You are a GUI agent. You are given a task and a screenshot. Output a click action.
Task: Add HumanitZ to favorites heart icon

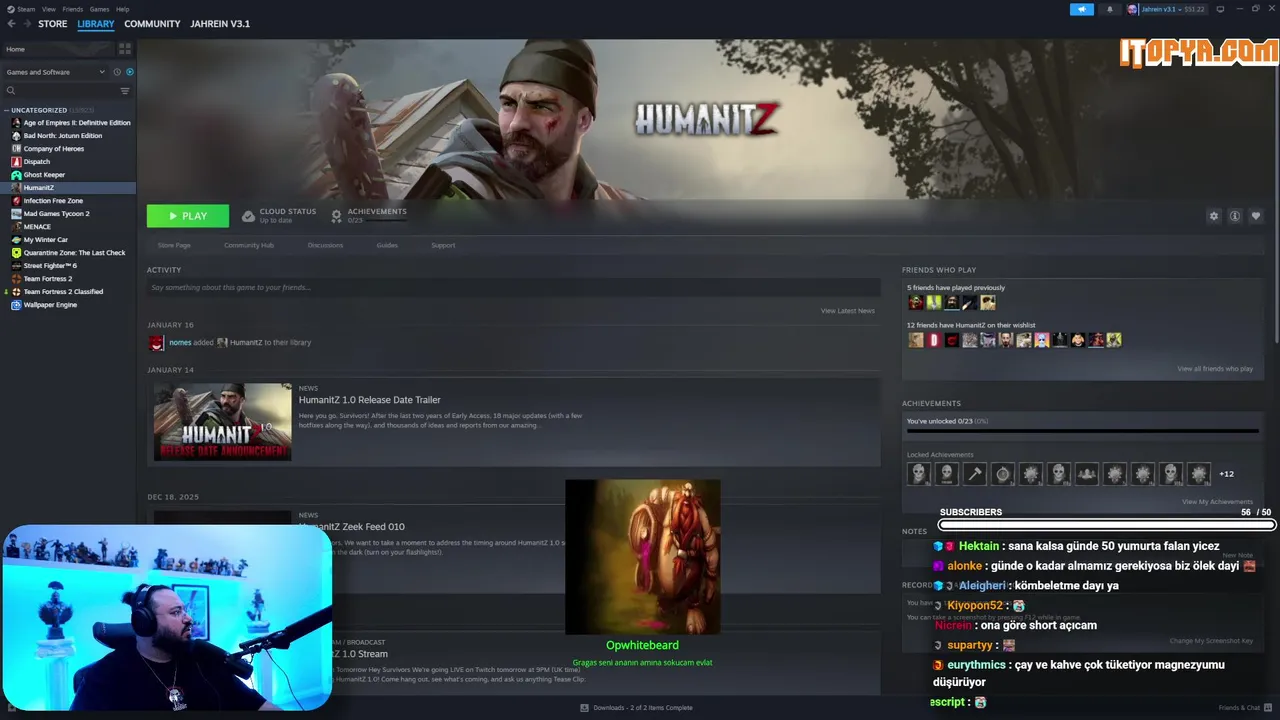1256,216
